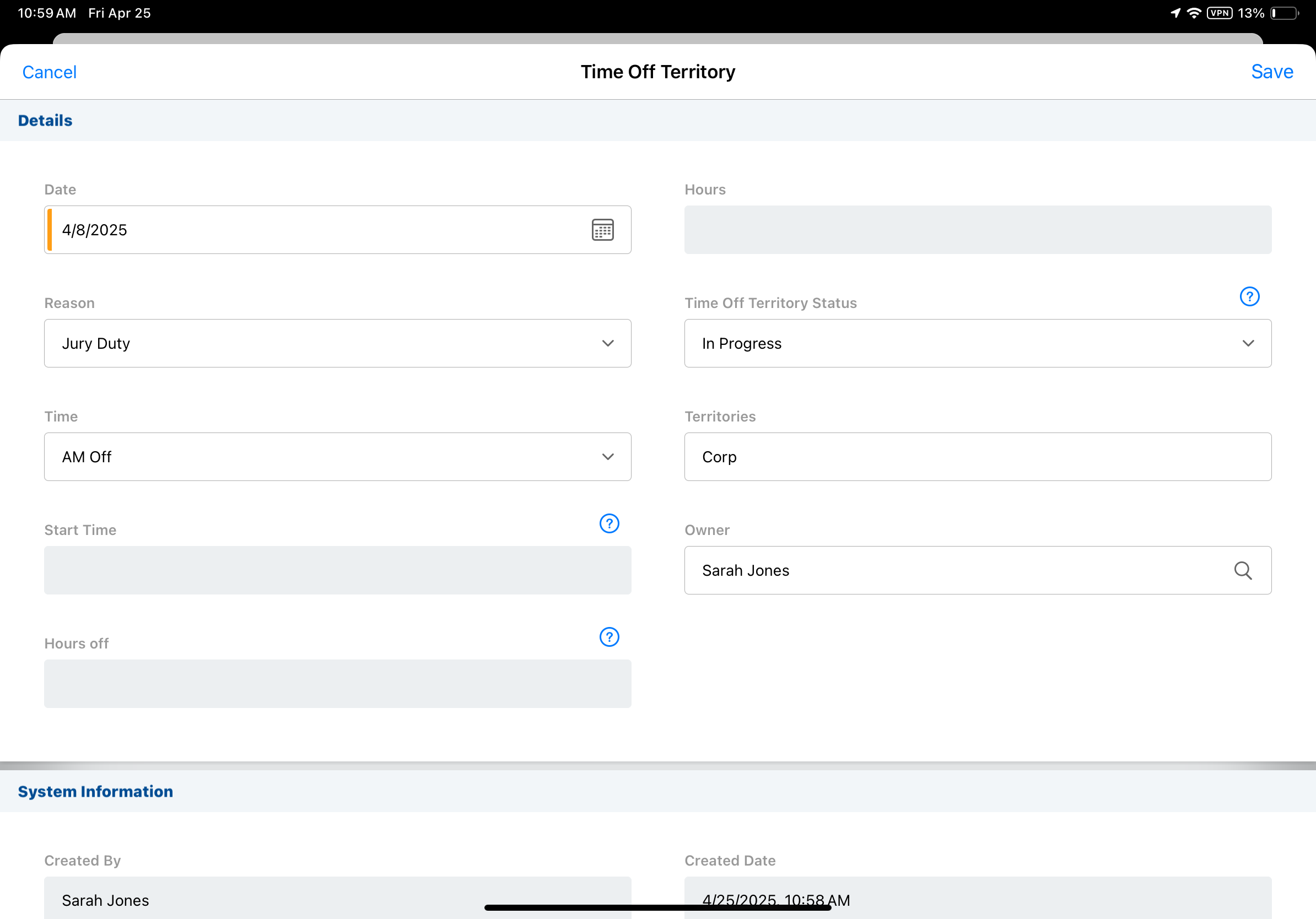The width and height of the screenshot is (1316, 919).
Task: Tap the Details section header
Action: [45, 120]
